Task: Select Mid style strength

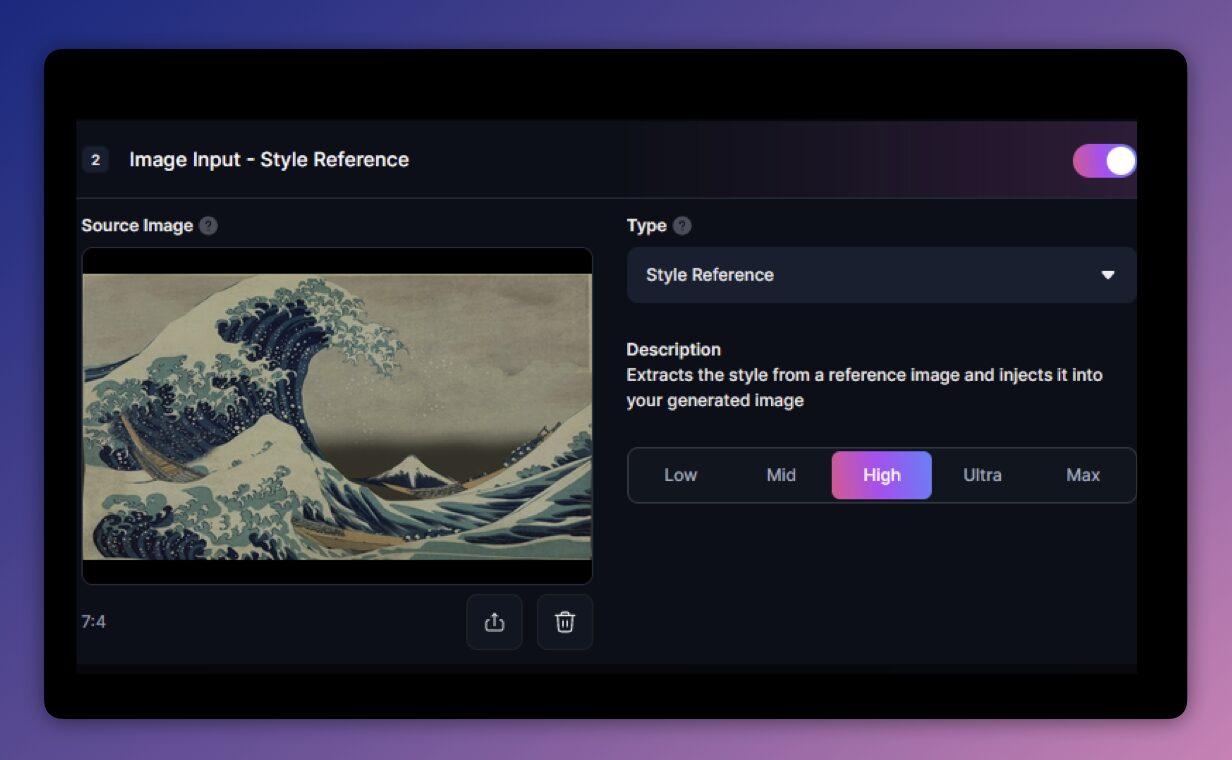Action: click(781, 475)
